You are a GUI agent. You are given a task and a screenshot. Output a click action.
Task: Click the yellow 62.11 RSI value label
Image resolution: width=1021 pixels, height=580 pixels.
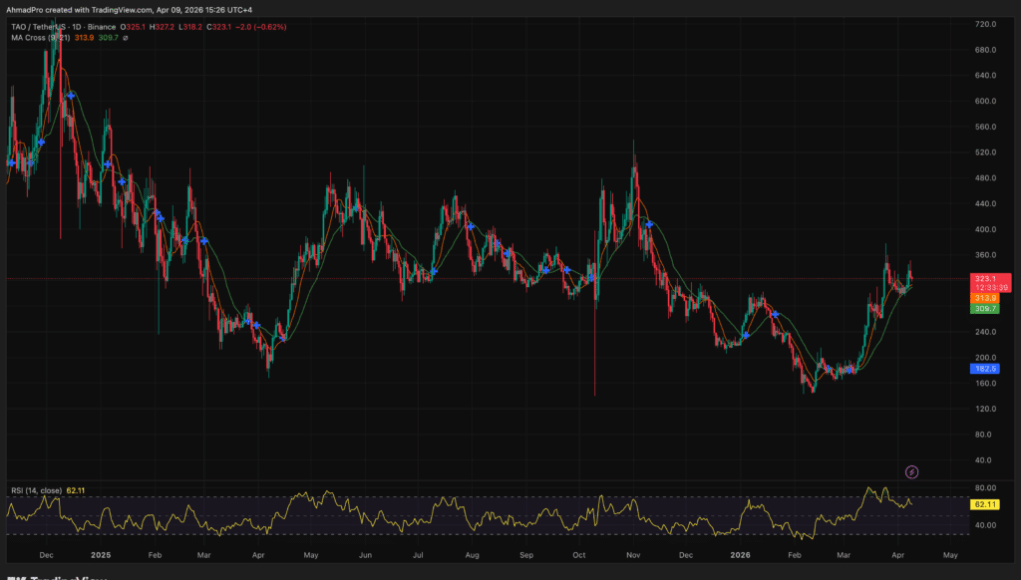[985, 506]
